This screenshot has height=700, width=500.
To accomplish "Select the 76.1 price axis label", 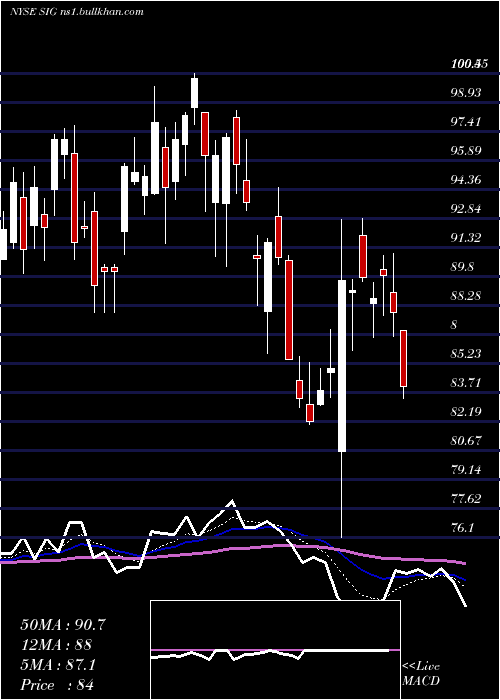I will (463, 528).
